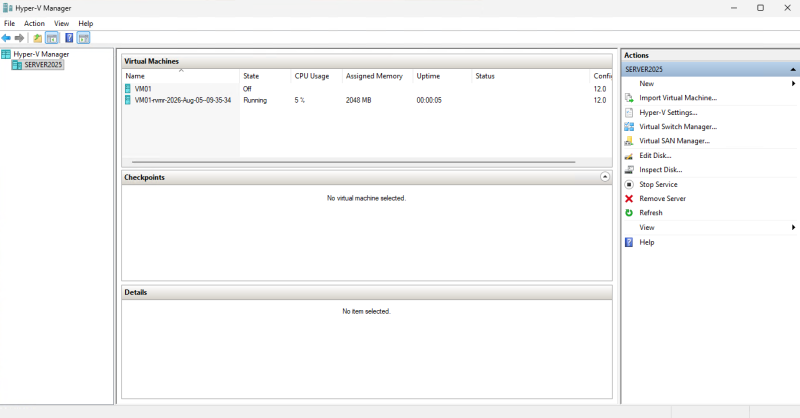The width and height of the screenshot is (800, 418).
Task: Click the Virtual SAN Manager icon
Action: 629,141
